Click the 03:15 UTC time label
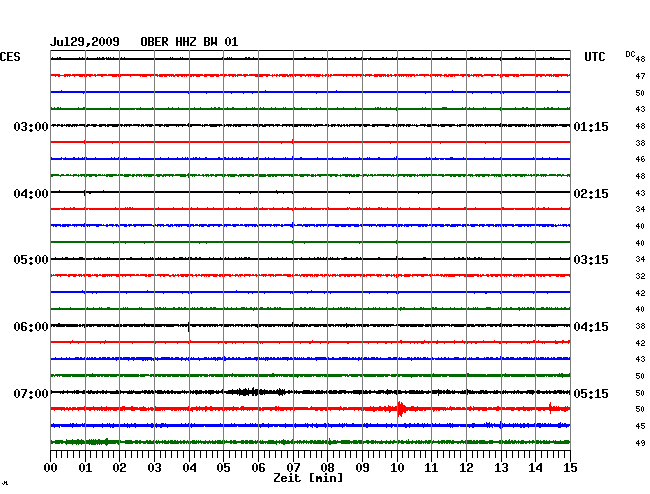The width and height of the screenshot is (650, 494). pyautogui.click(x=591, y=260)
